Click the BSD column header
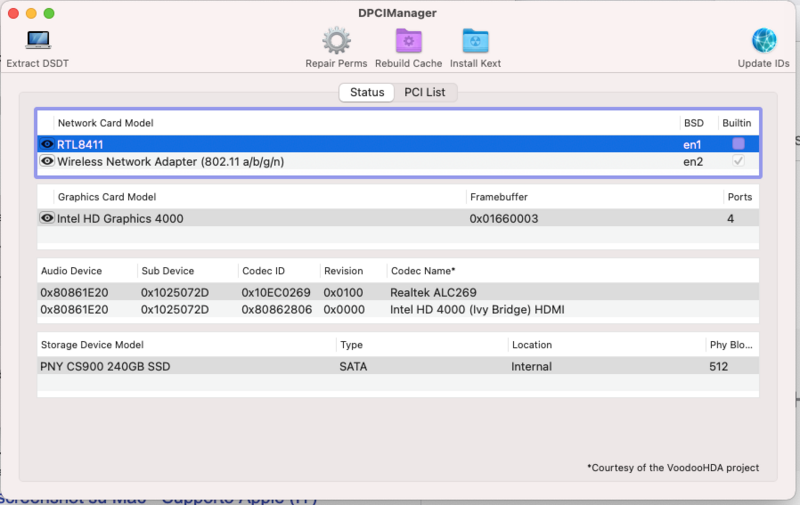Screen dimensions: 800x505 [693, 123]
